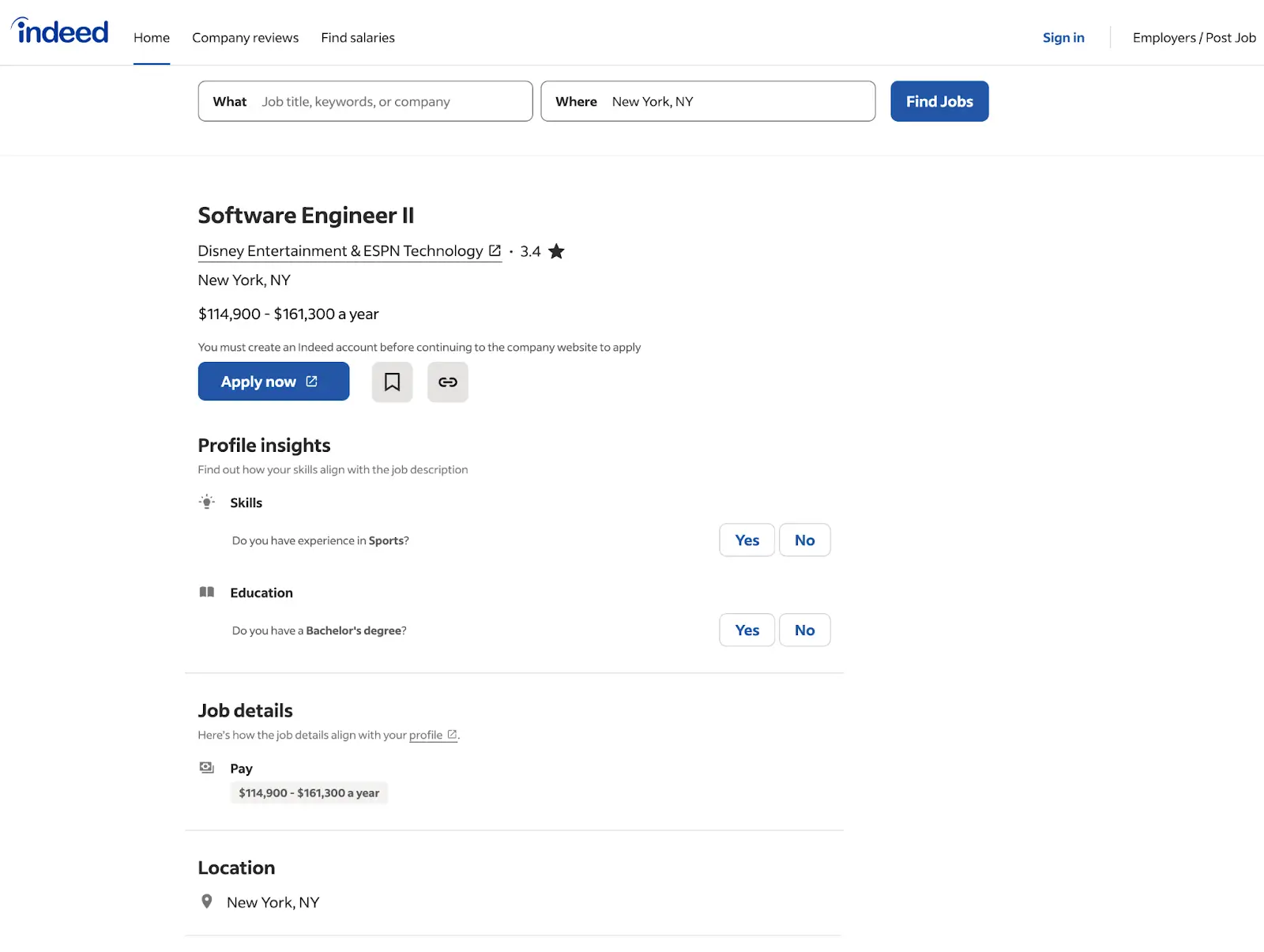Go to Company reviews
The width and height of the screenshot is (1264, 952).
click(x=245, y=38)
